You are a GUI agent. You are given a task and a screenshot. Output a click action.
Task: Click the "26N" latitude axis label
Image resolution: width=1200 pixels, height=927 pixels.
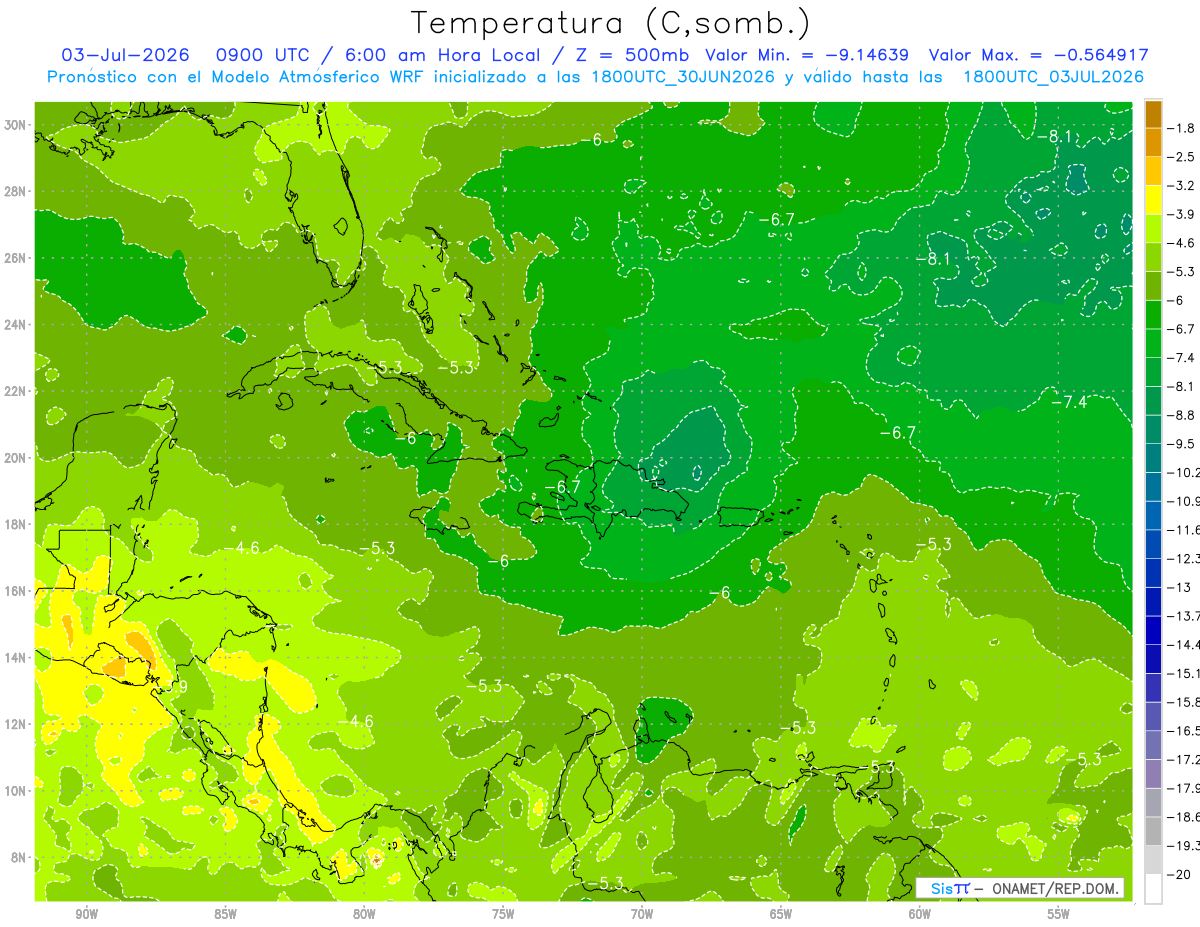[15, 258]
